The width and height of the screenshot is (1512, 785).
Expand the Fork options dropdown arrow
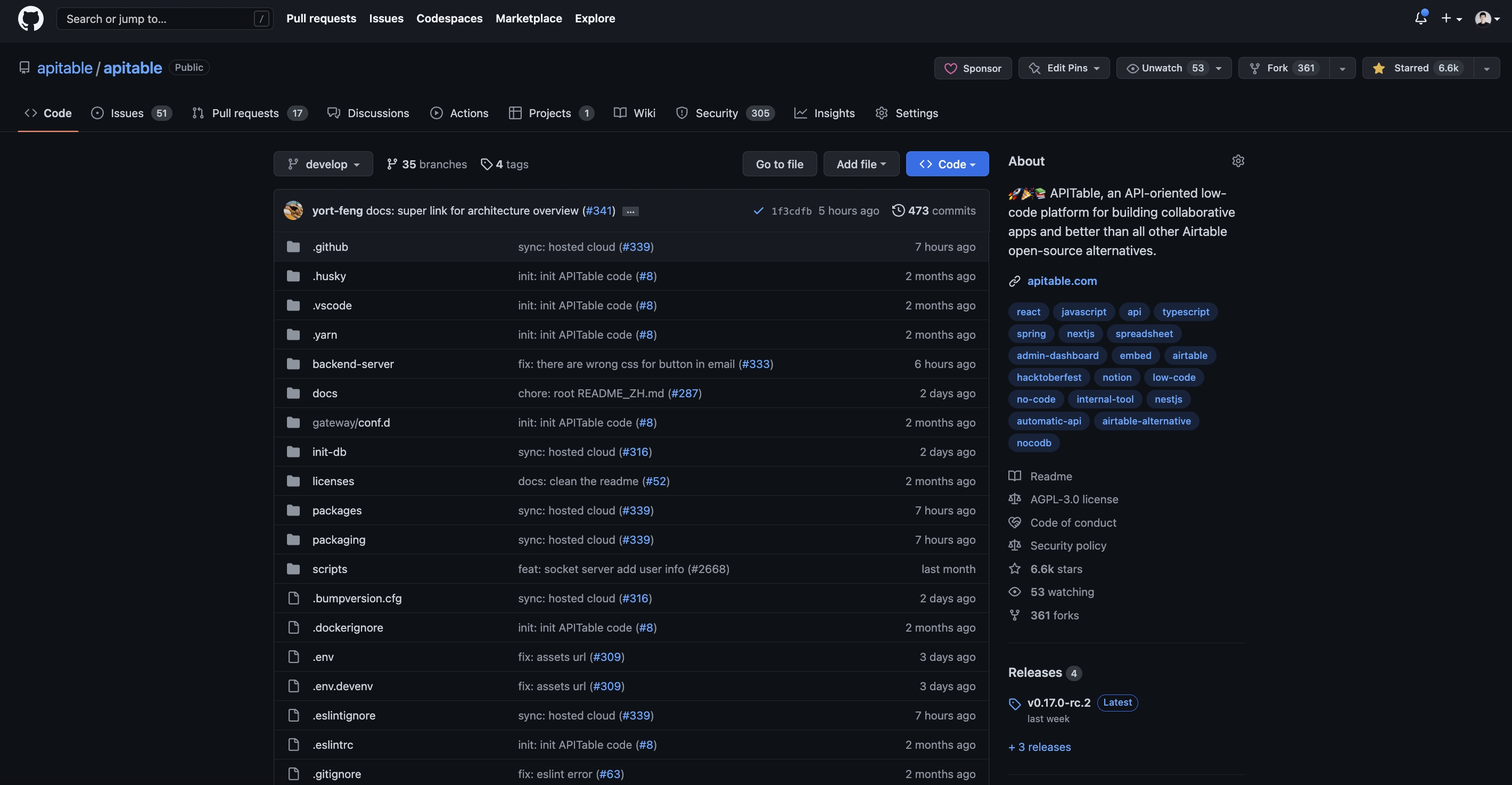click(x=1342, y=68)
